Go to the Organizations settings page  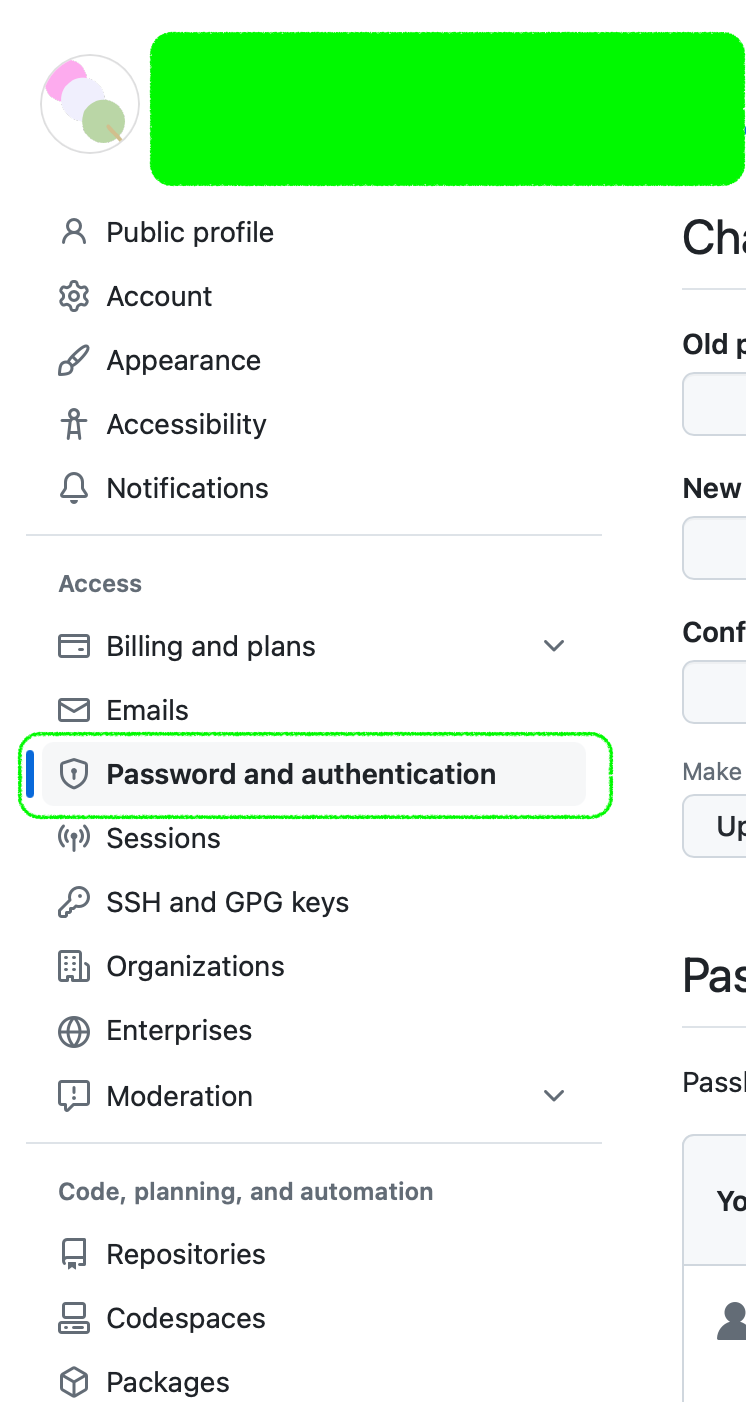195,966
